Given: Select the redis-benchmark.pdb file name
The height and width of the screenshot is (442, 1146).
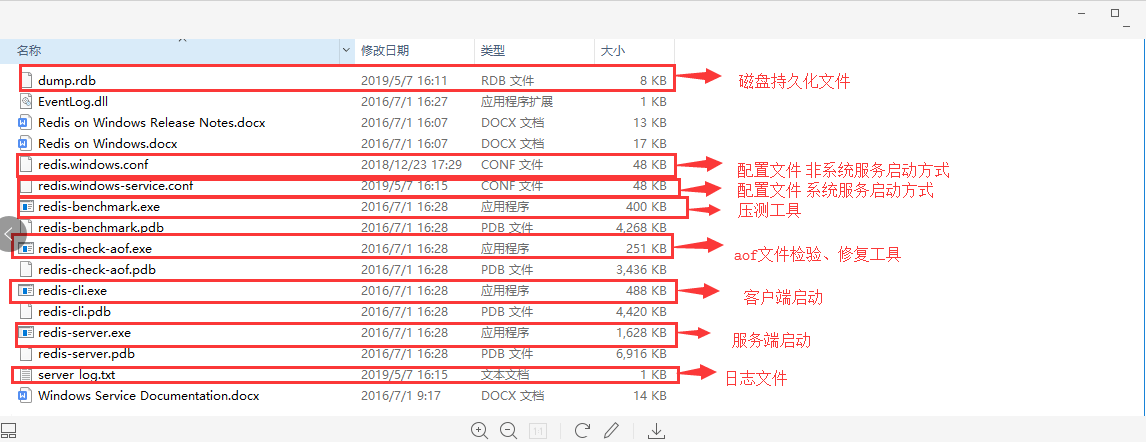Looking at the screenshot, I should point(101,227).
